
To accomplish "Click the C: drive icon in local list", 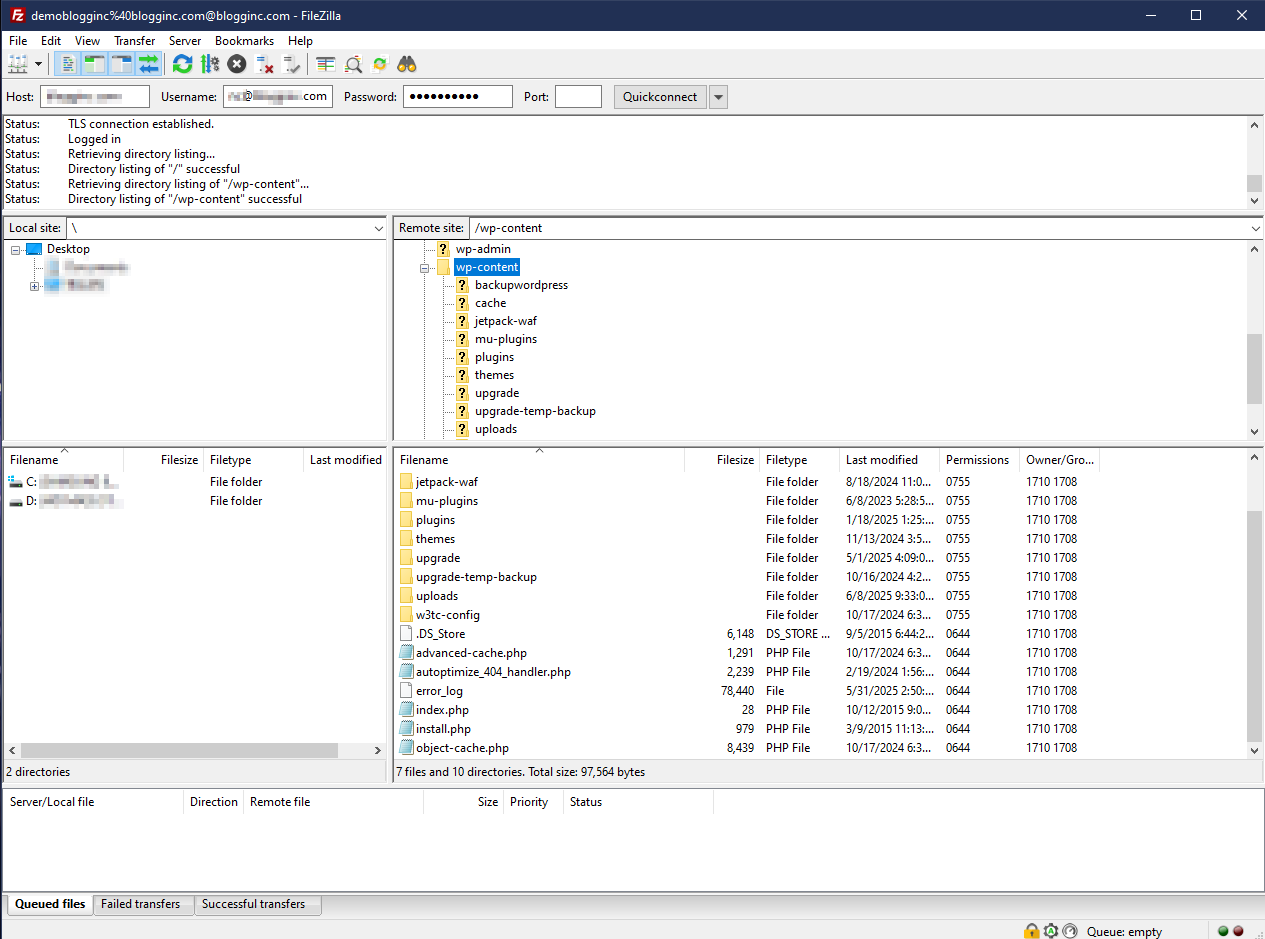I will click(15, 482).
